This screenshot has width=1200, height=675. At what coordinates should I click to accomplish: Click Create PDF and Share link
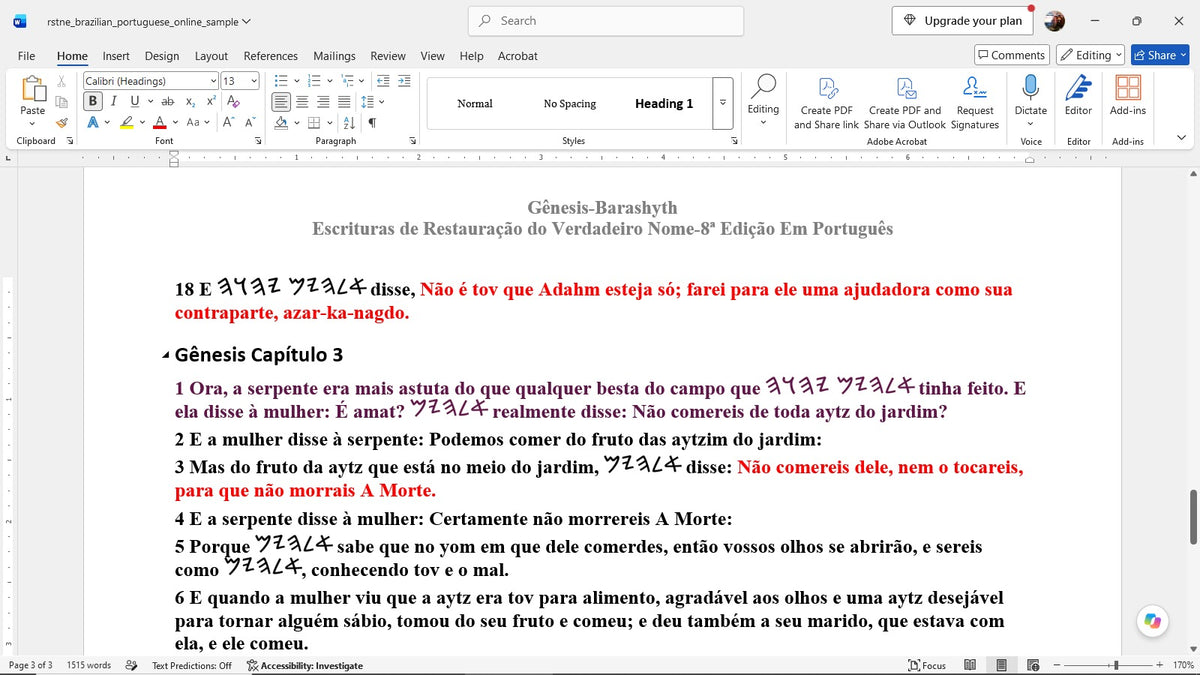coord(826,103)
